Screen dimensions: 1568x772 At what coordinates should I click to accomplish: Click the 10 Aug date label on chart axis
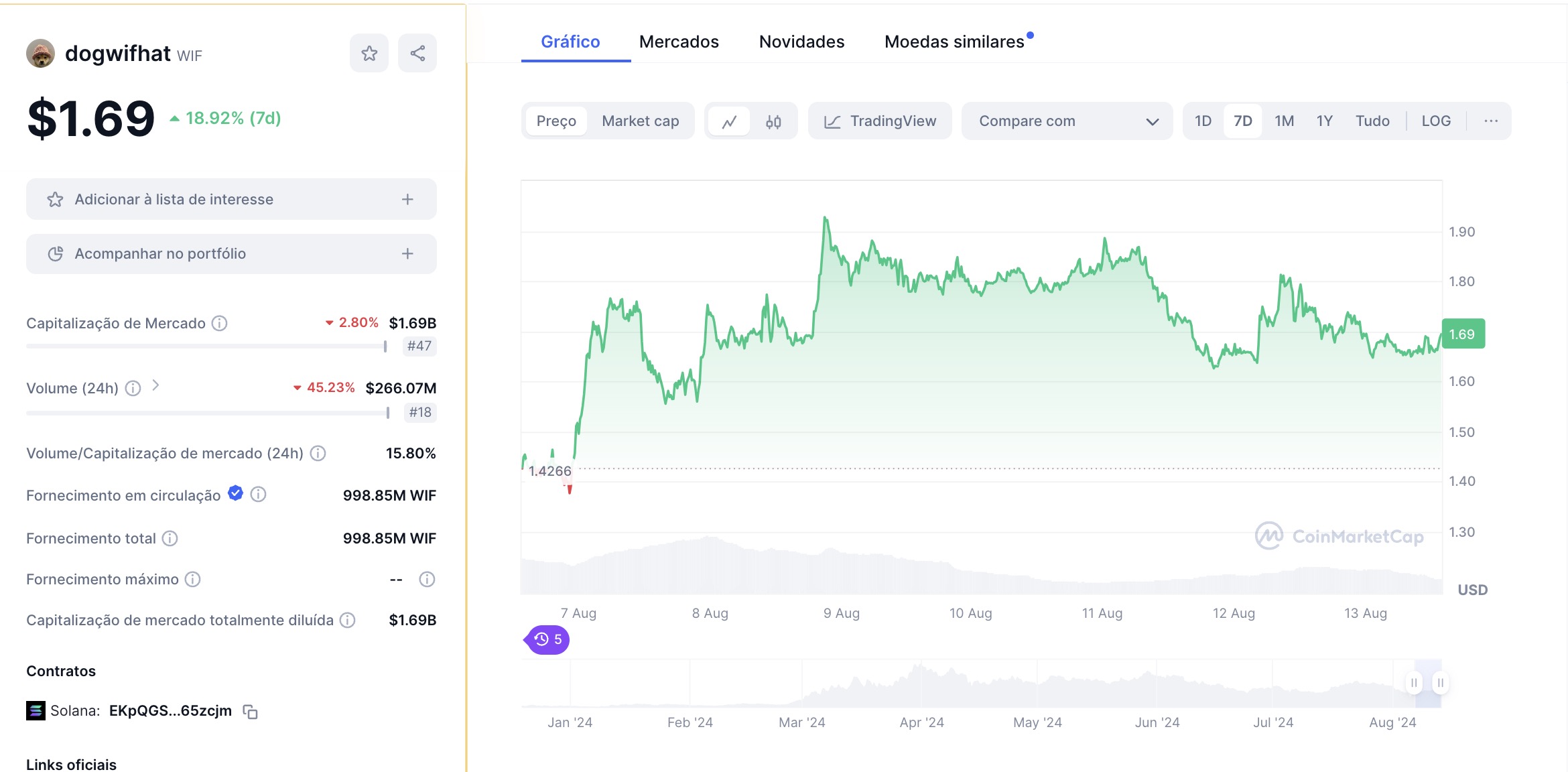click(970, 613)
